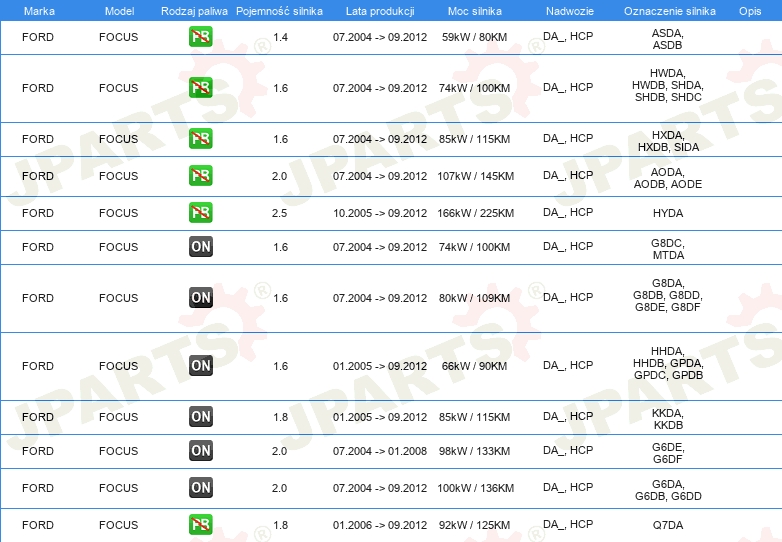782x542 pixels.
Task: Click petrol icon in 2.5 HYDA row
Action: coord(200,212)
